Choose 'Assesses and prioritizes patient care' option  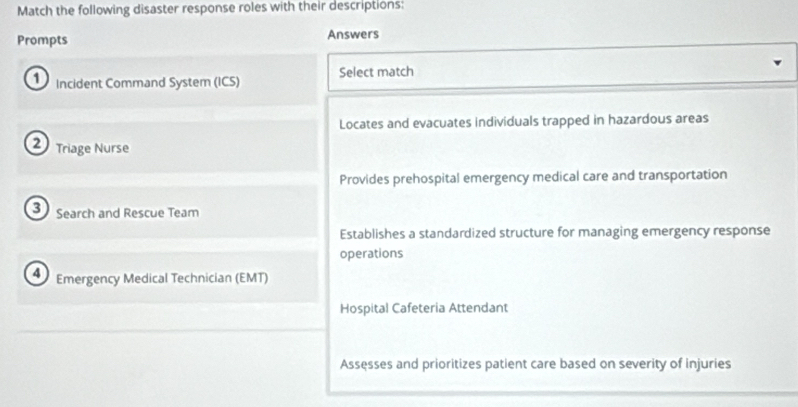pos(534,364)
